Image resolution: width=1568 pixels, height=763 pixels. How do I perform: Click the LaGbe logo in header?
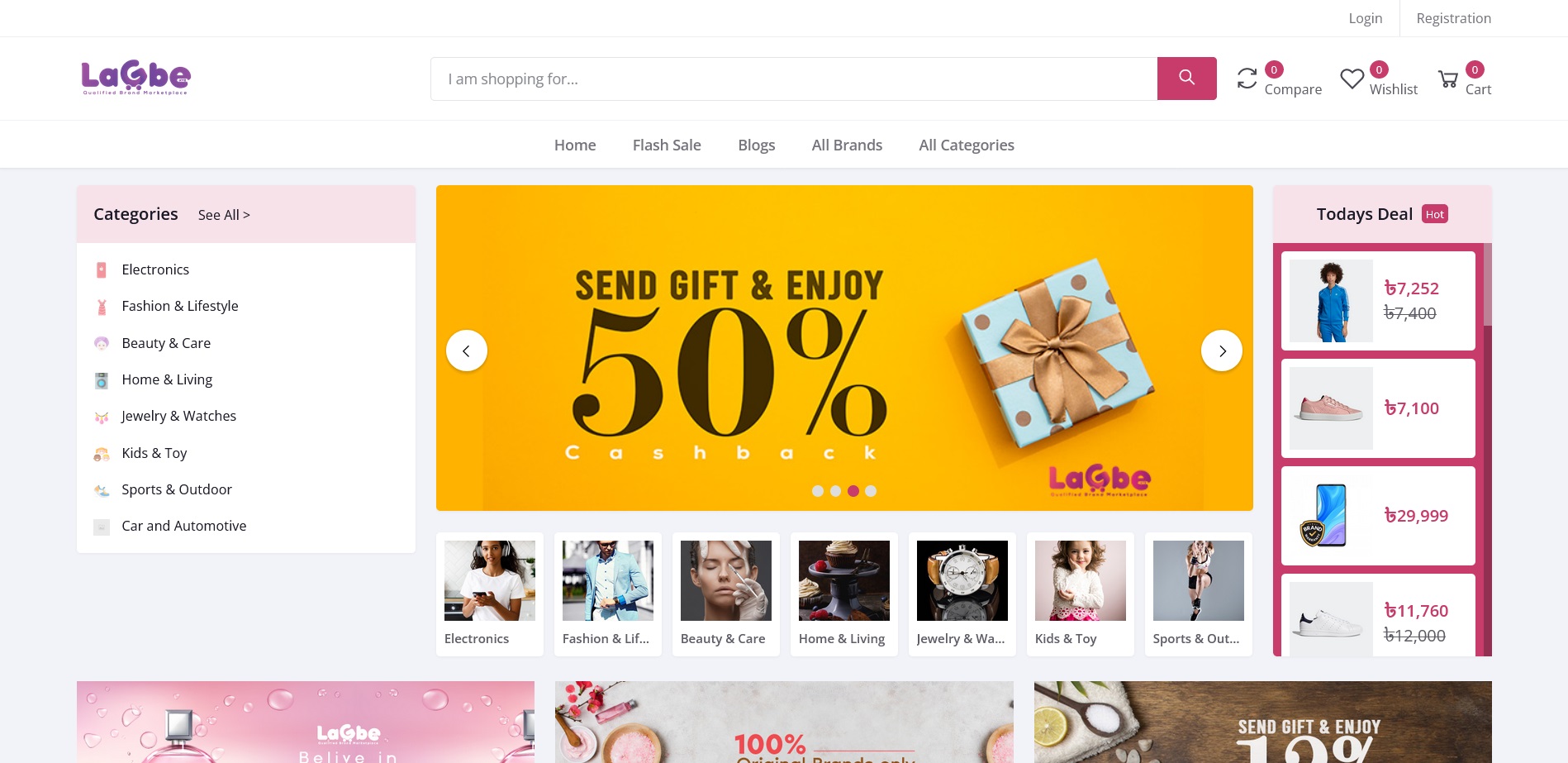click(x=136, y=78)
